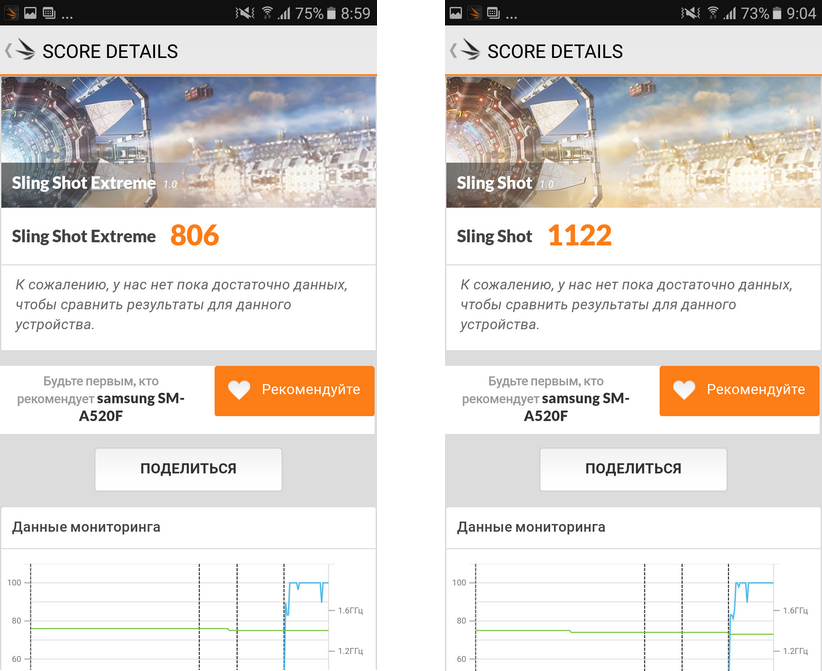Click Рекомендуйте button on Sling Shot Extreme screen
This screenshot has height=671, width=822.
pyautogui.click(x=295, y=391)
